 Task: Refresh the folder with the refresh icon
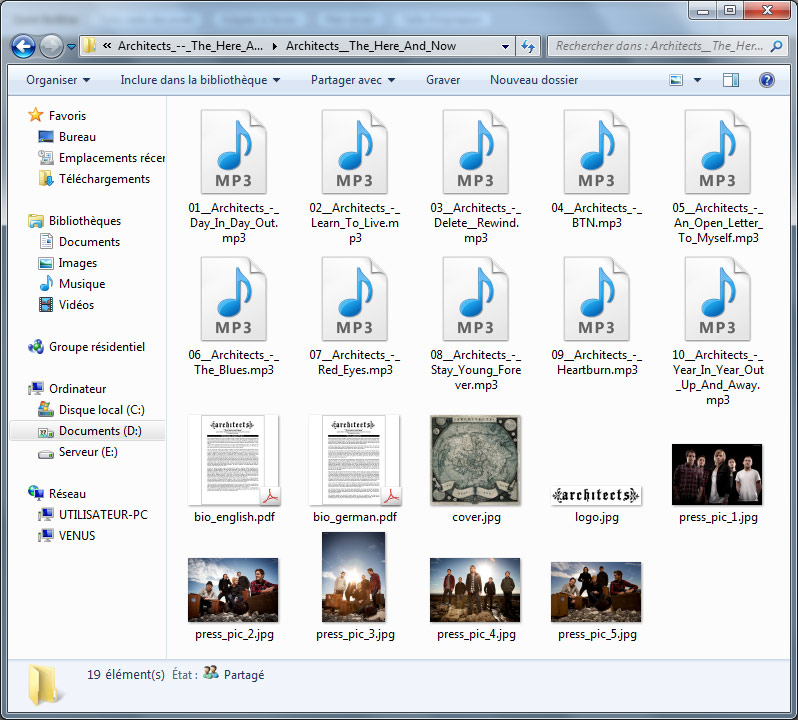click(x=528, y=46)
